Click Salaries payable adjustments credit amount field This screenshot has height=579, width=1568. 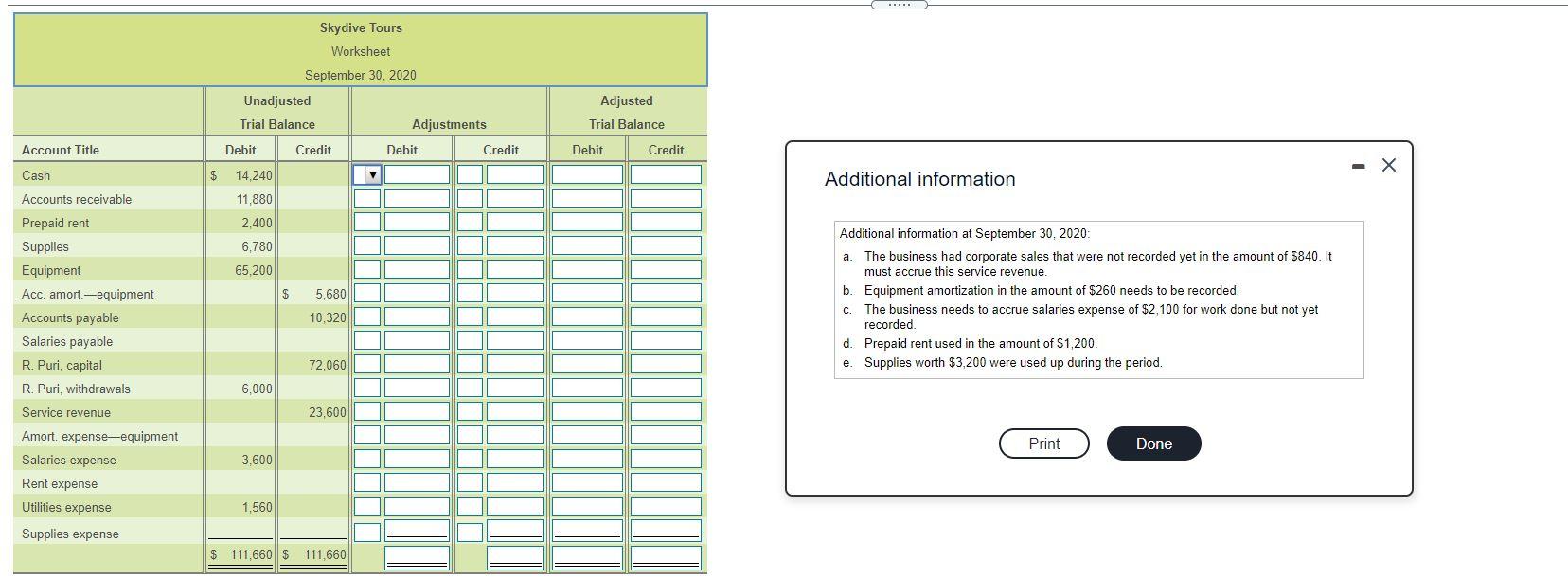pos(516,340)
